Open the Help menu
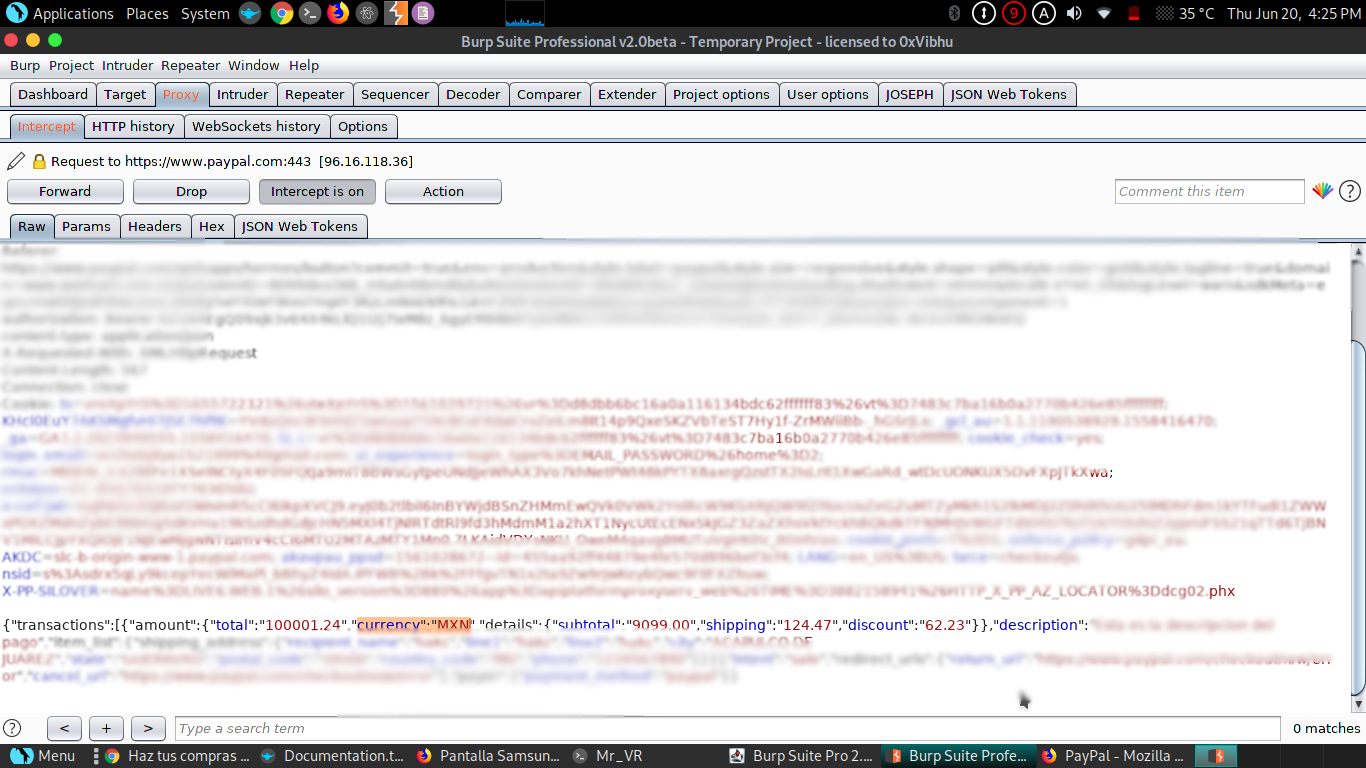This screenshot has width=1366, height=768. click(304, 65)
